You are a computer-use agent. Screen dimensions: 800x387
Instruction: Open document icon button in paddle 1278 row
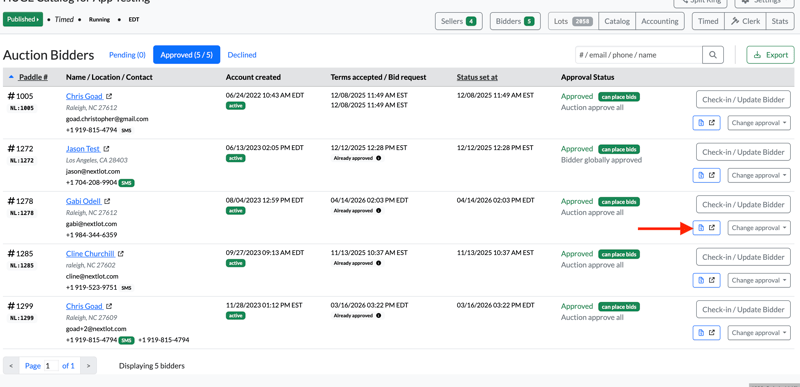[x=706, y=228]
